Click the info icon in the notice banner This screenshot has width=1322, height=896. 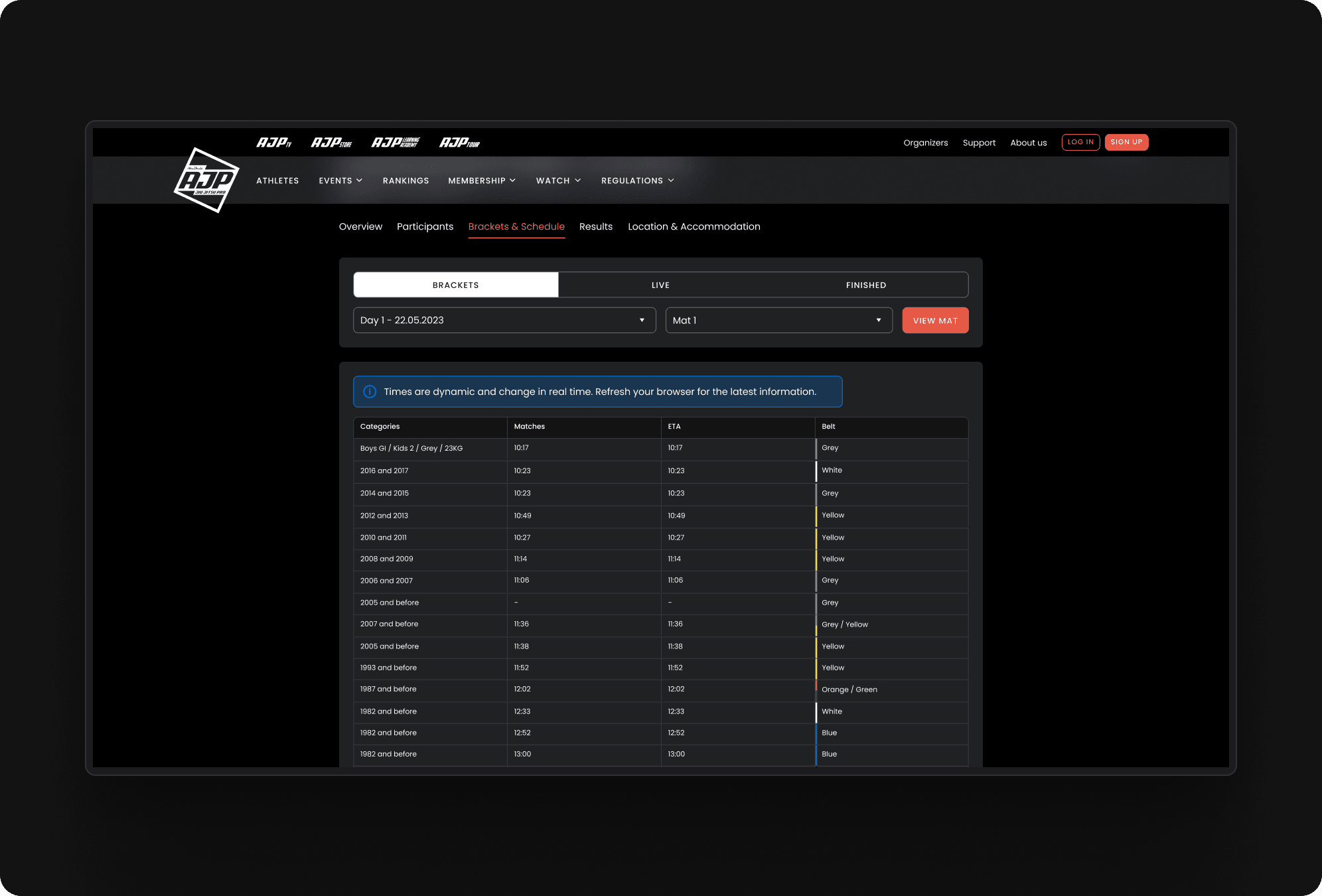(370, 392)
